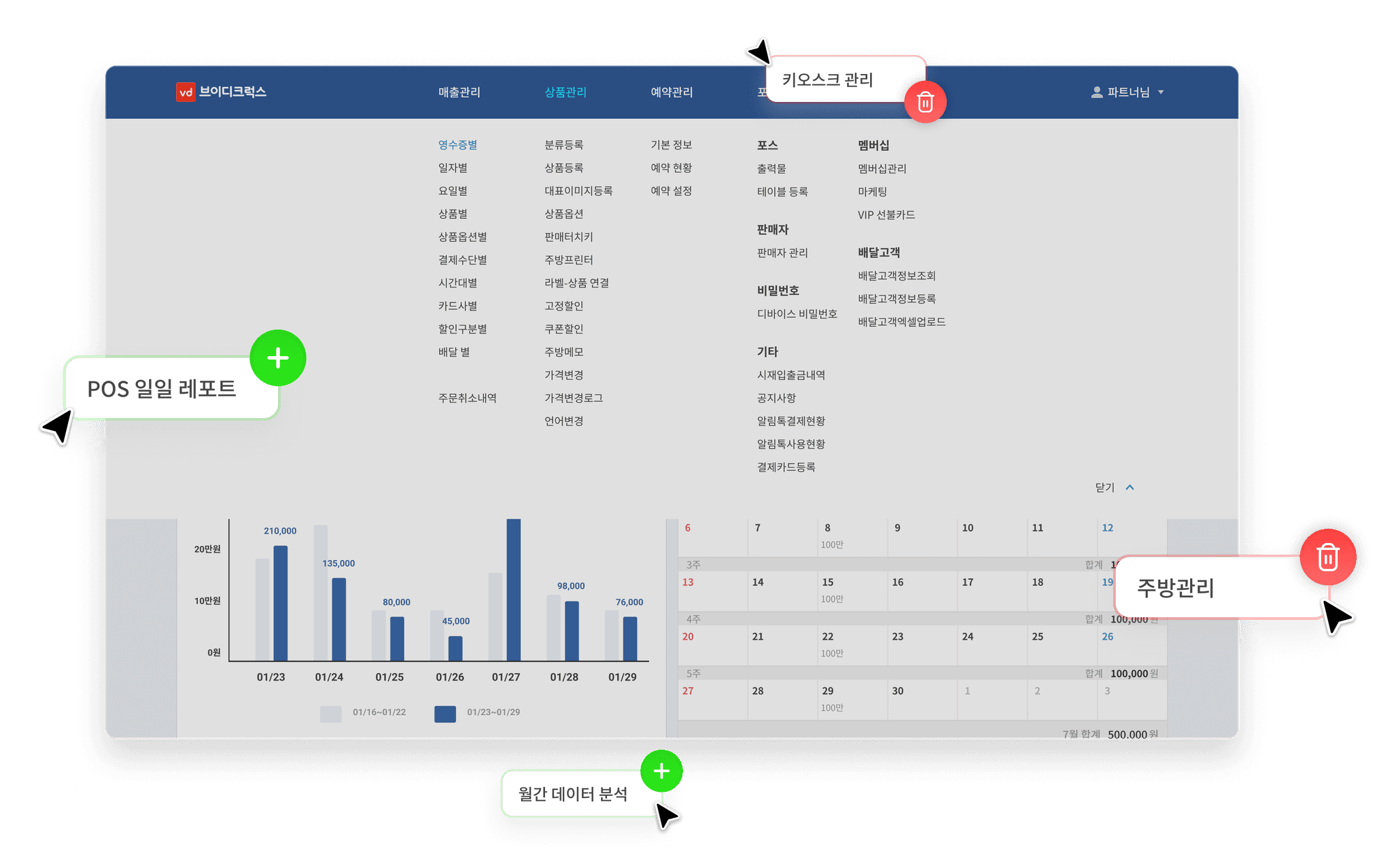Click the 주문취소내역 link
Screen dimensions: 1392x868
tap(467, 398)
